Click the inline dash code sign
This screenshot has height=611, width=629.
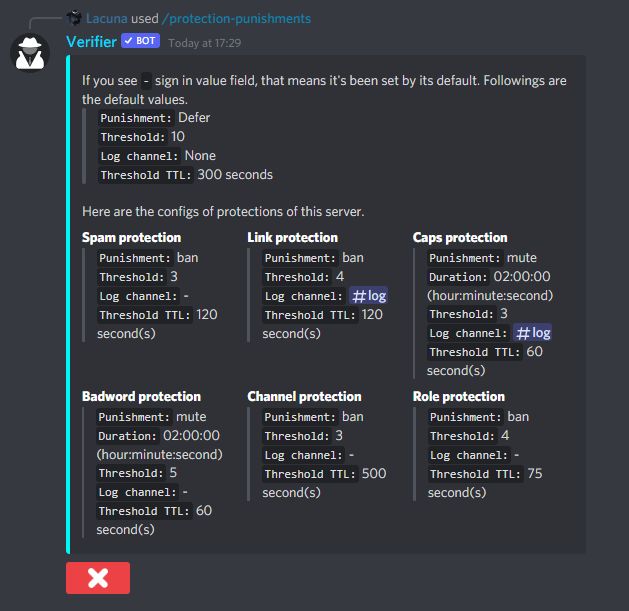[146, 81]
